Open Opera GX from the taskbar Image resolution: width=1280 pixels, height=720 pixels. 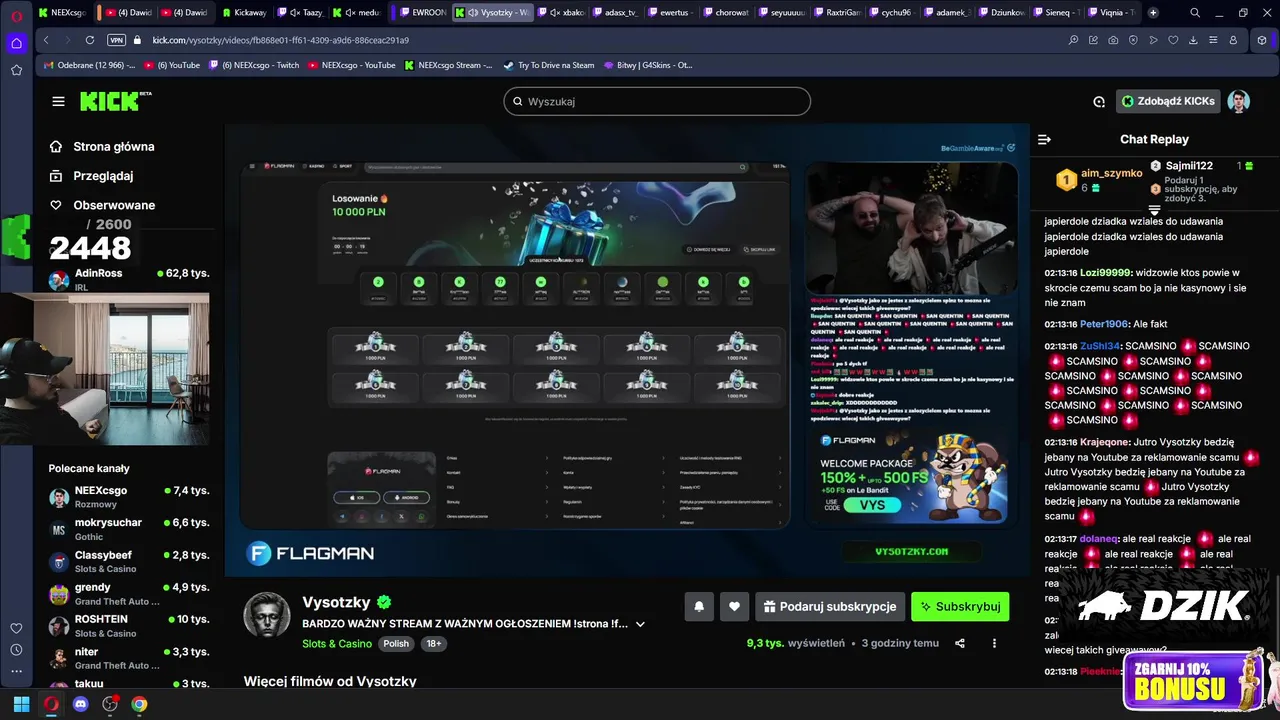click(x=51, y=704)
